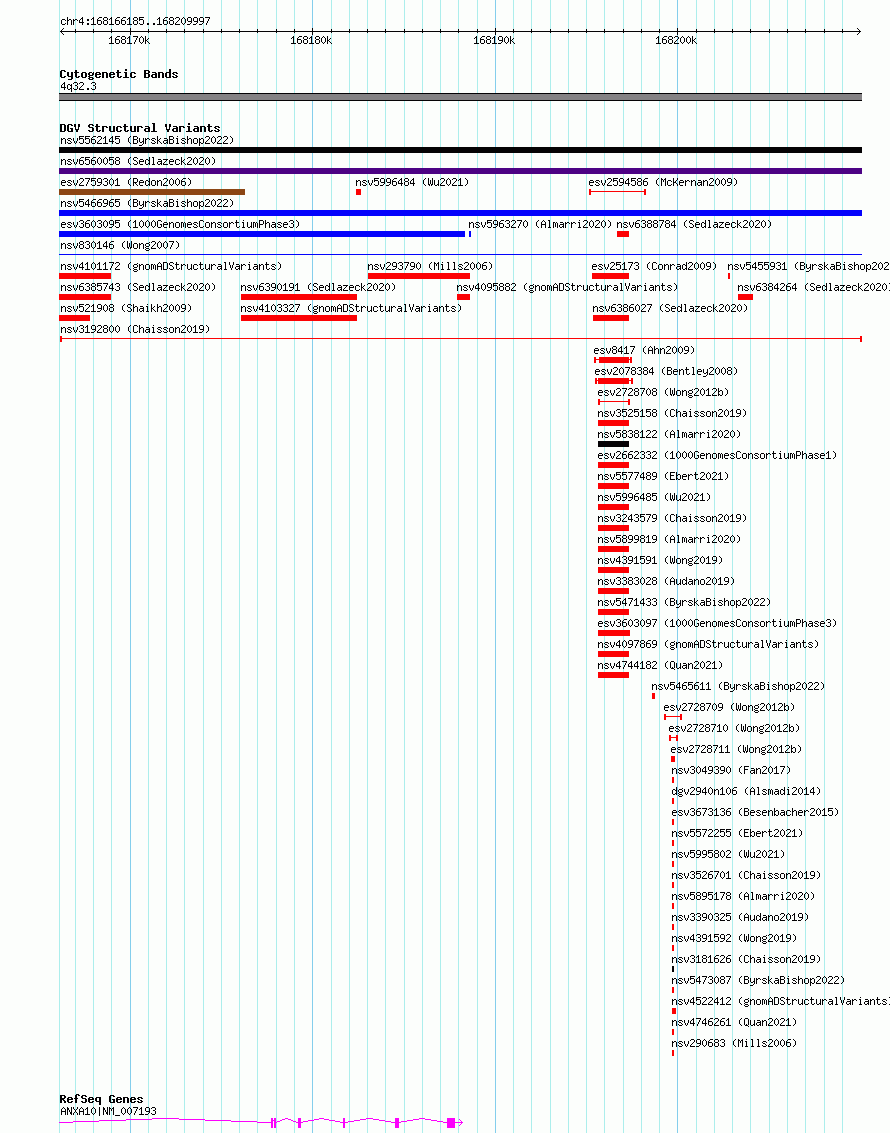Select nsv3049390 (Fan2017) variant
890x1133 pixels.
point(731,769)
